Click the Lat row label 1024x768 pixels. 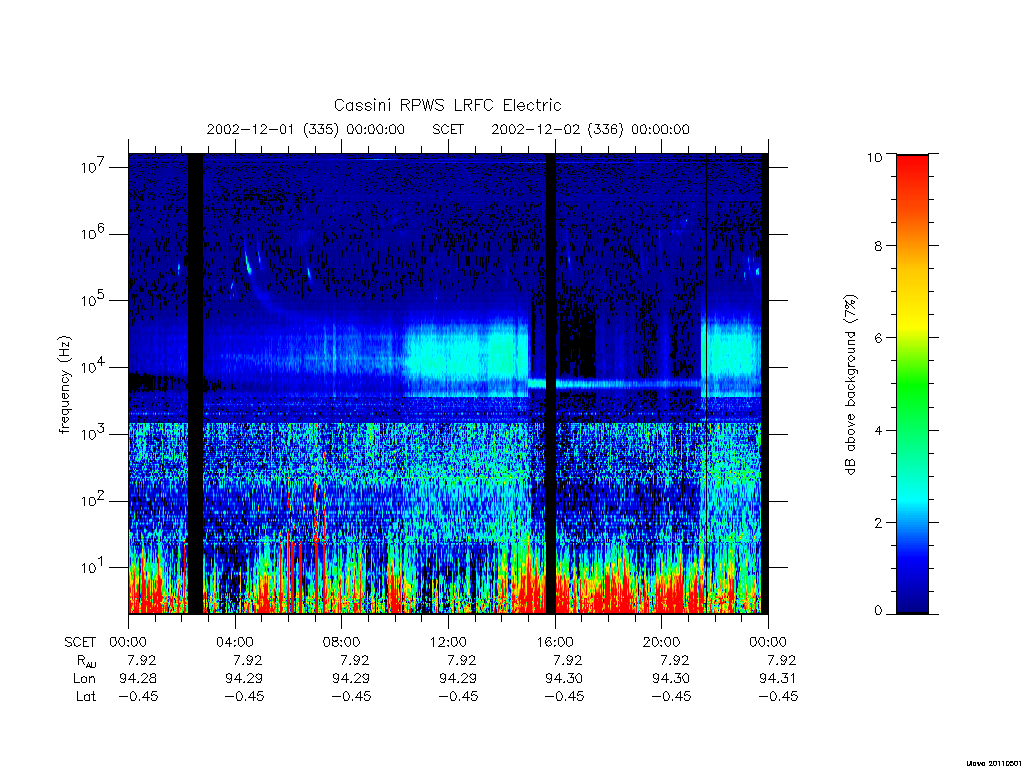(x=86, y=696)
